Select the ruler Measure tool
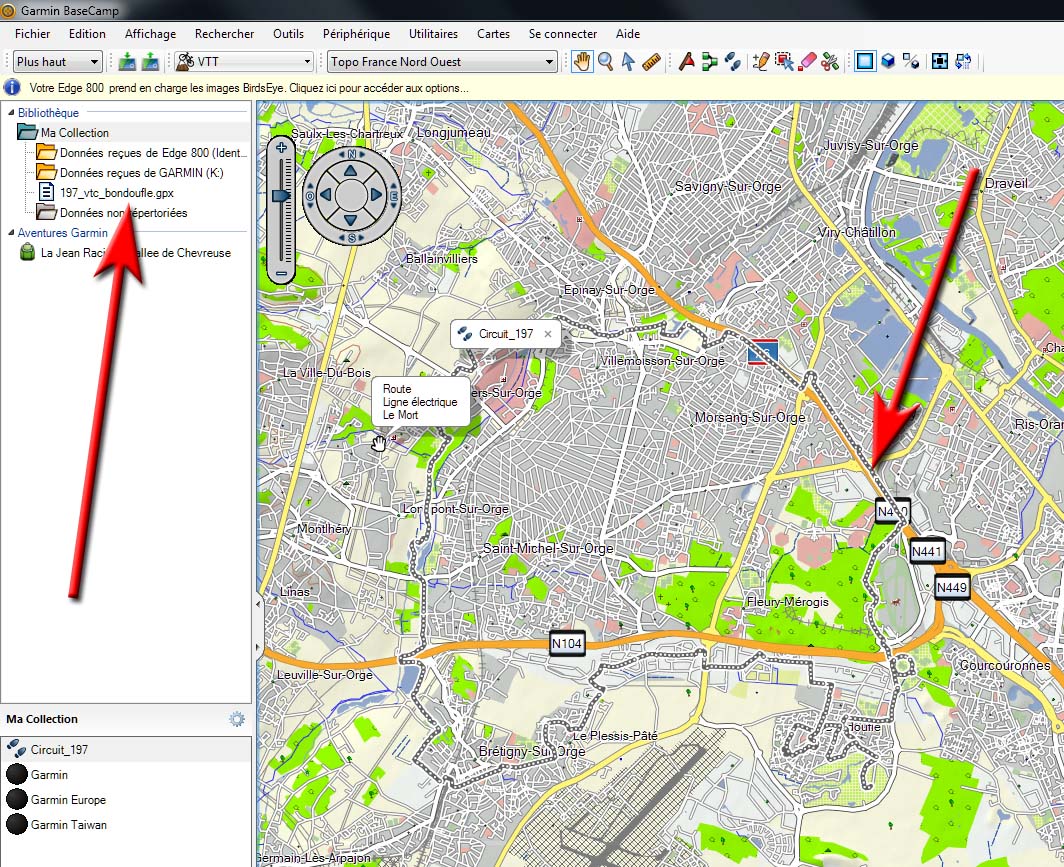This screenshot has width=1064, height=867. [x=651, y=62]
